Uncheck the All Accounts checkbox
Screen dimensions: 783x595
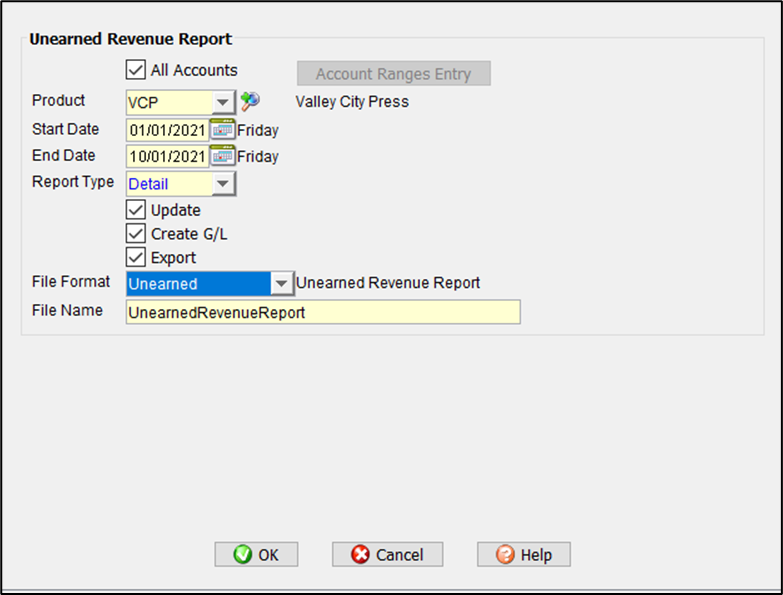pyautogui.click(x=136, y=70)
